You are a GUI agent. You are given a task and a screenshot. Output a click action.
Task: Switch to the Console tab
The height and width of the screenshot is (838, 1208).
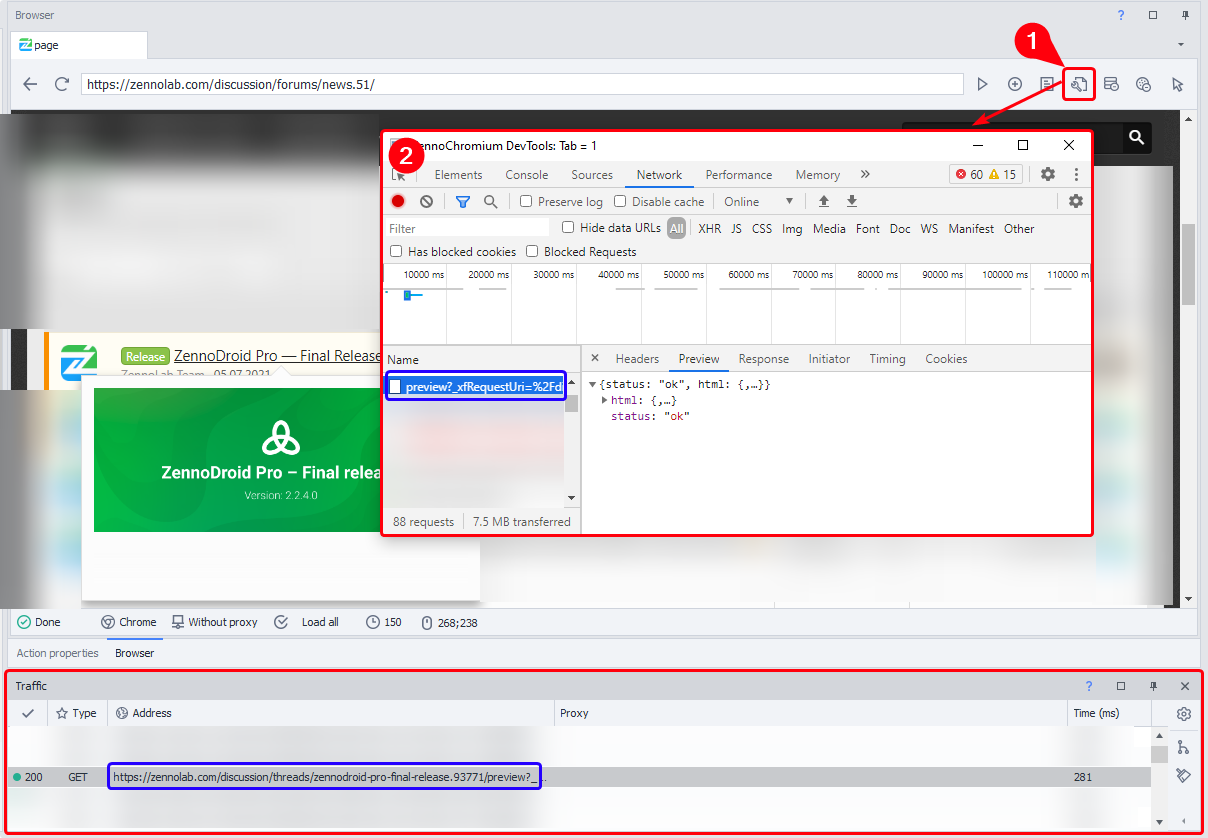click(x=526, y=174)
